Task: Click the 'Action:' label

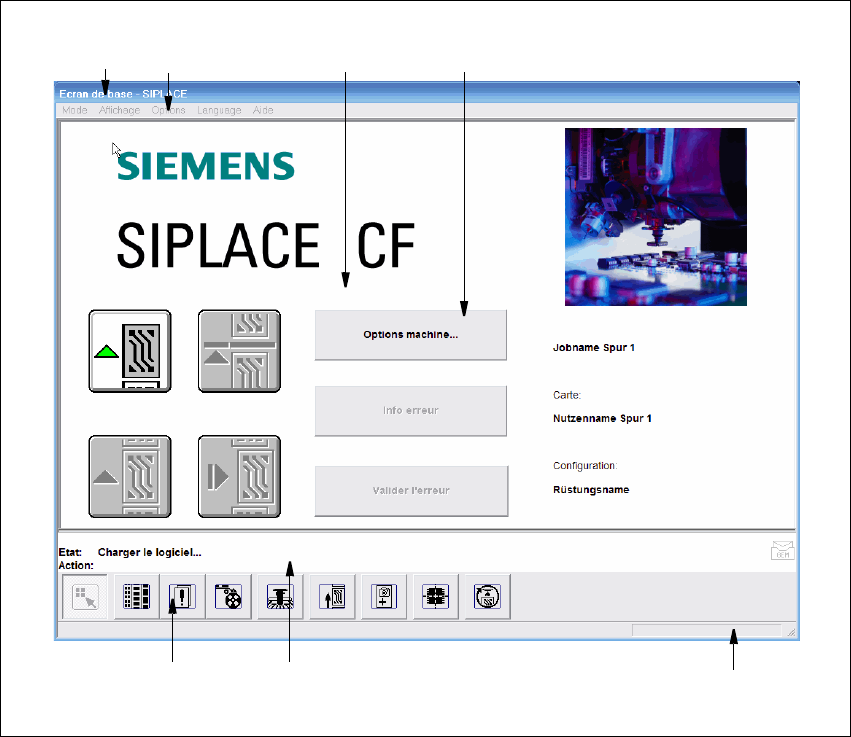Action: pyautogui.click(x=76, y=566)
